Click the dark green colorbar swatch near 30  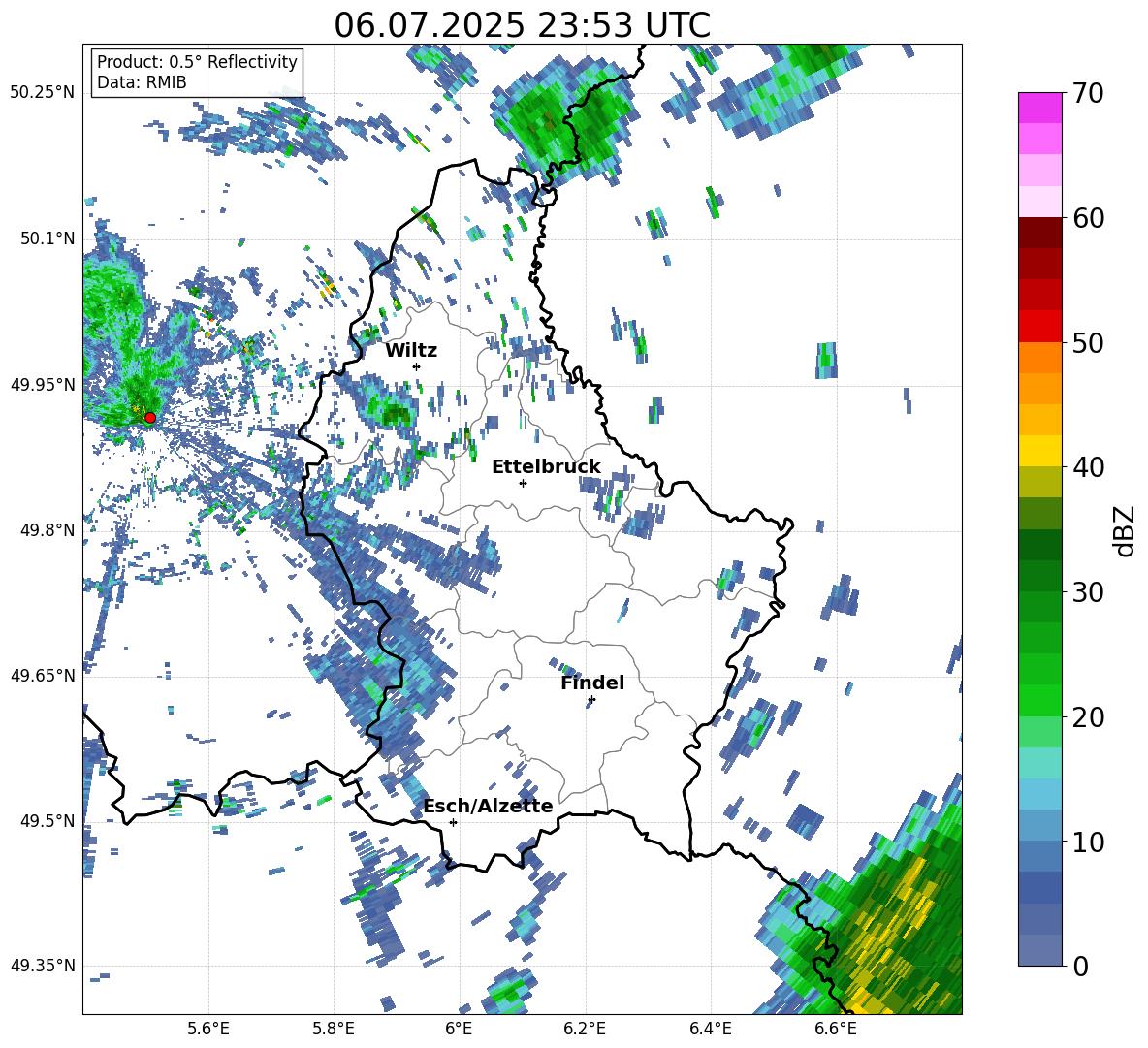point(1039,576)
